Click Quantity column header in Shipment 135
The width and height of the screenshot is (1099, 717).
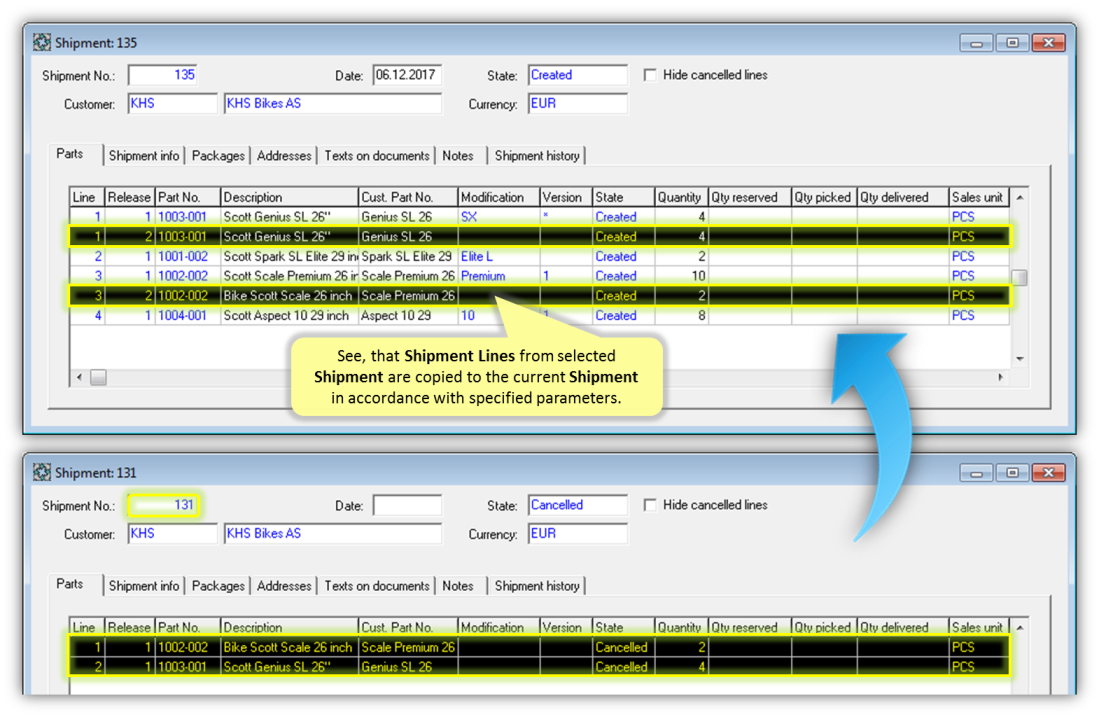[x=681, y=198]
